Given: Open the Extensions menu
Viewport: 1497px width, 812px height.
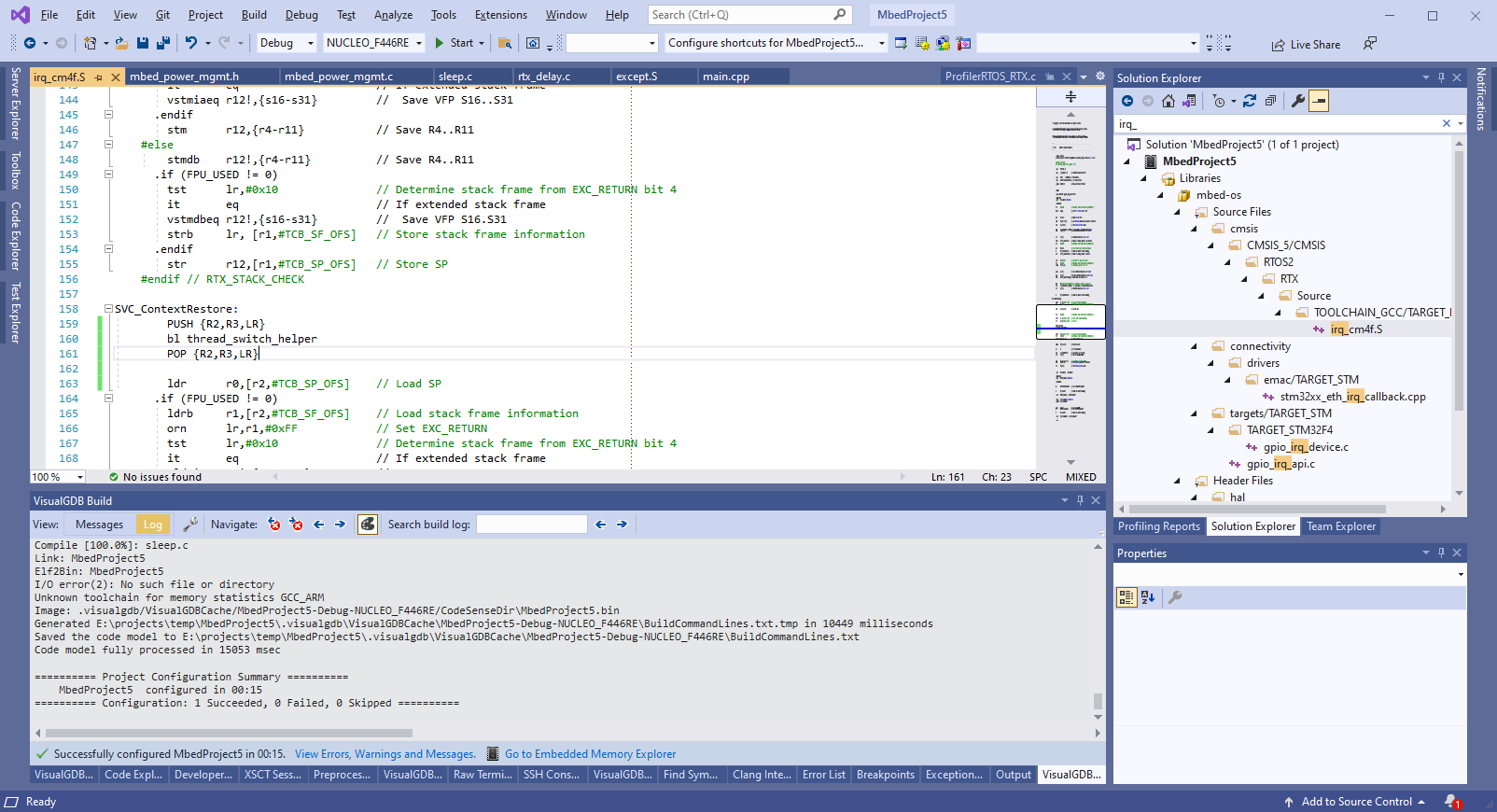Looking at the screenshot, I should pos(500,15).
